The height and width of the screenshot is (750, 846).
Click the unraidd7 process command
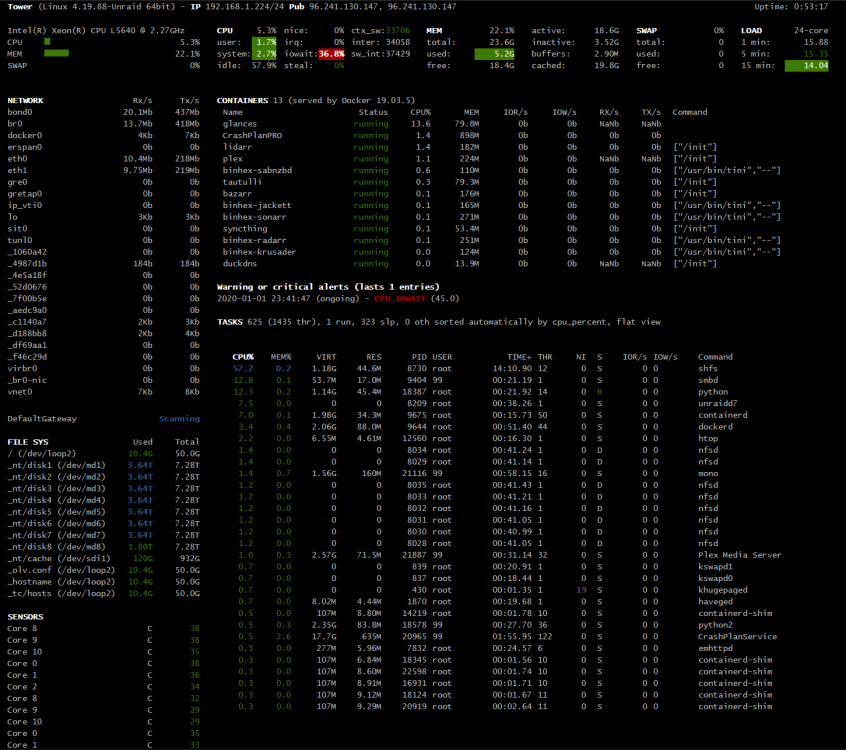coord(718,404)
